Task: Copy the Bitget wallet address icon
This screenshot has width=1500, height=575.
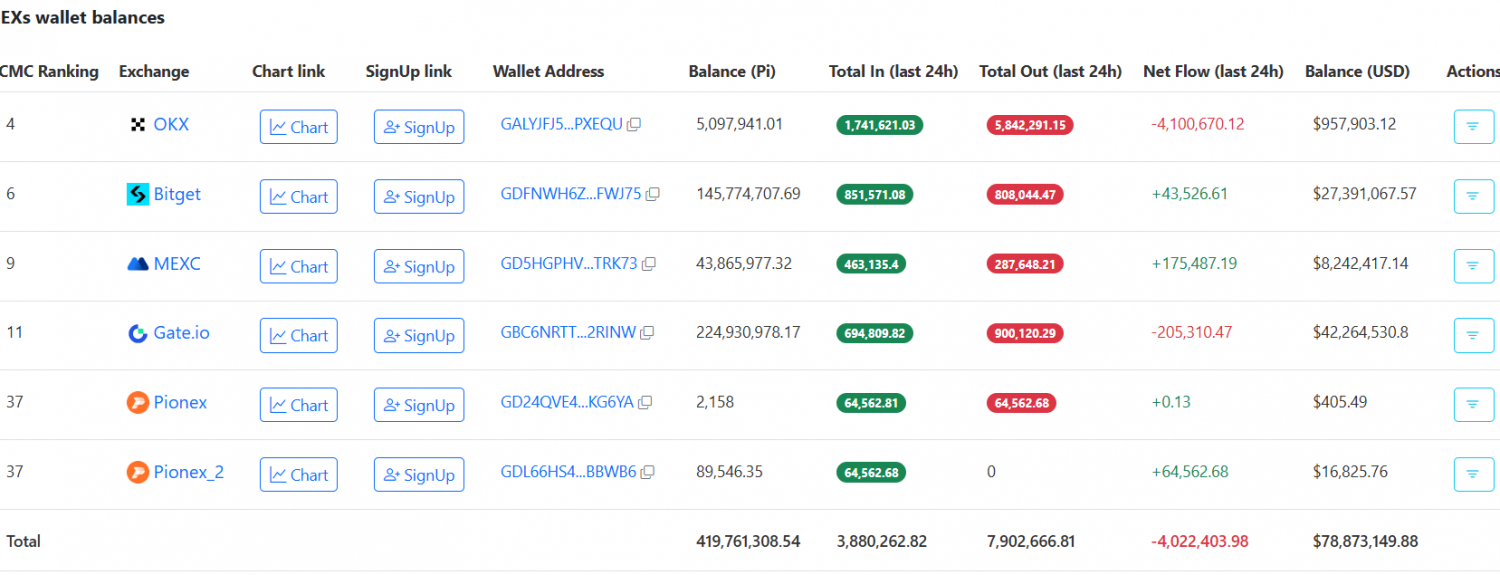Action: click(653, 195)
